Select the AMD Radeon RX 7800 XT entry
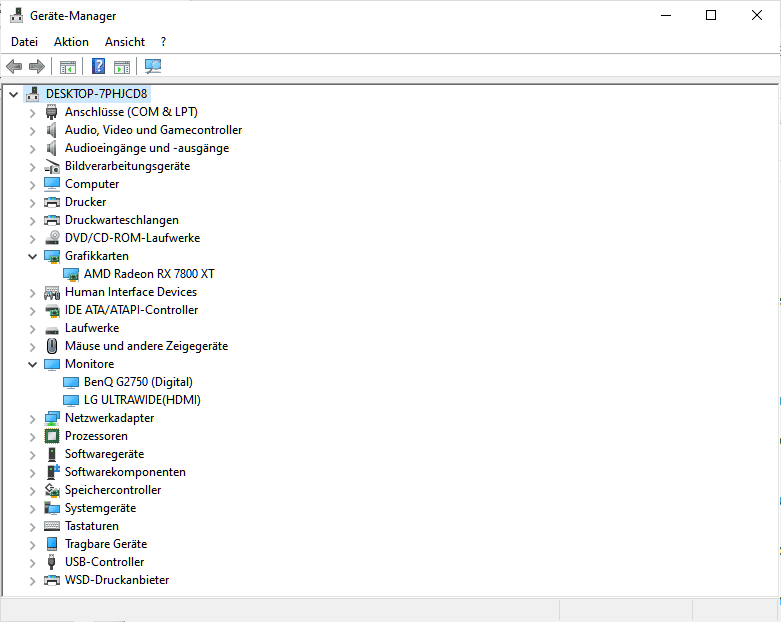 coord(149,274)
